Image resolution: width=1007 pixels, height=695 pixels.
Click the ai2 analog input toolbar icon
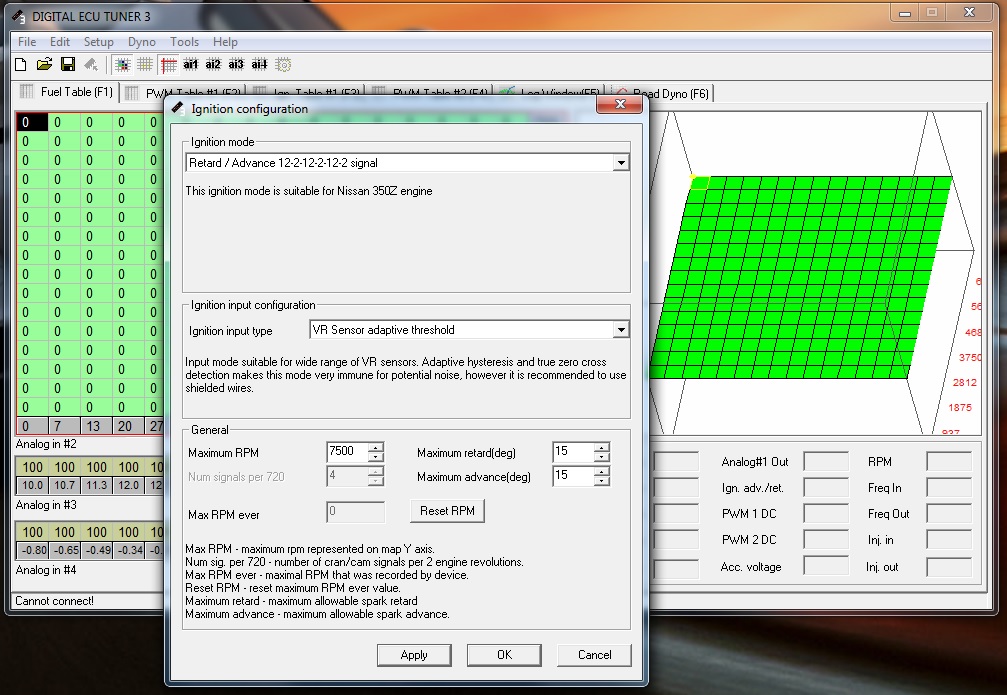213,65
